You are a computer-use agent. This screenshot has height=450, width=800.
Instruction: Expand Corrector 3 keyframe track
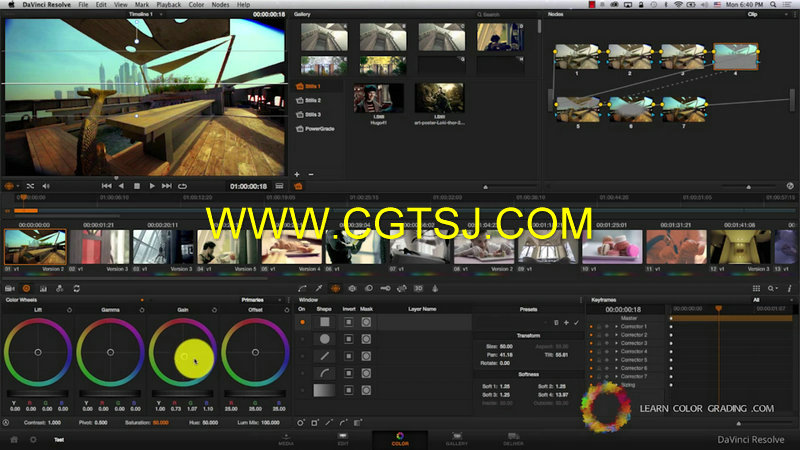pyautogui.click(x=616, y=343)
